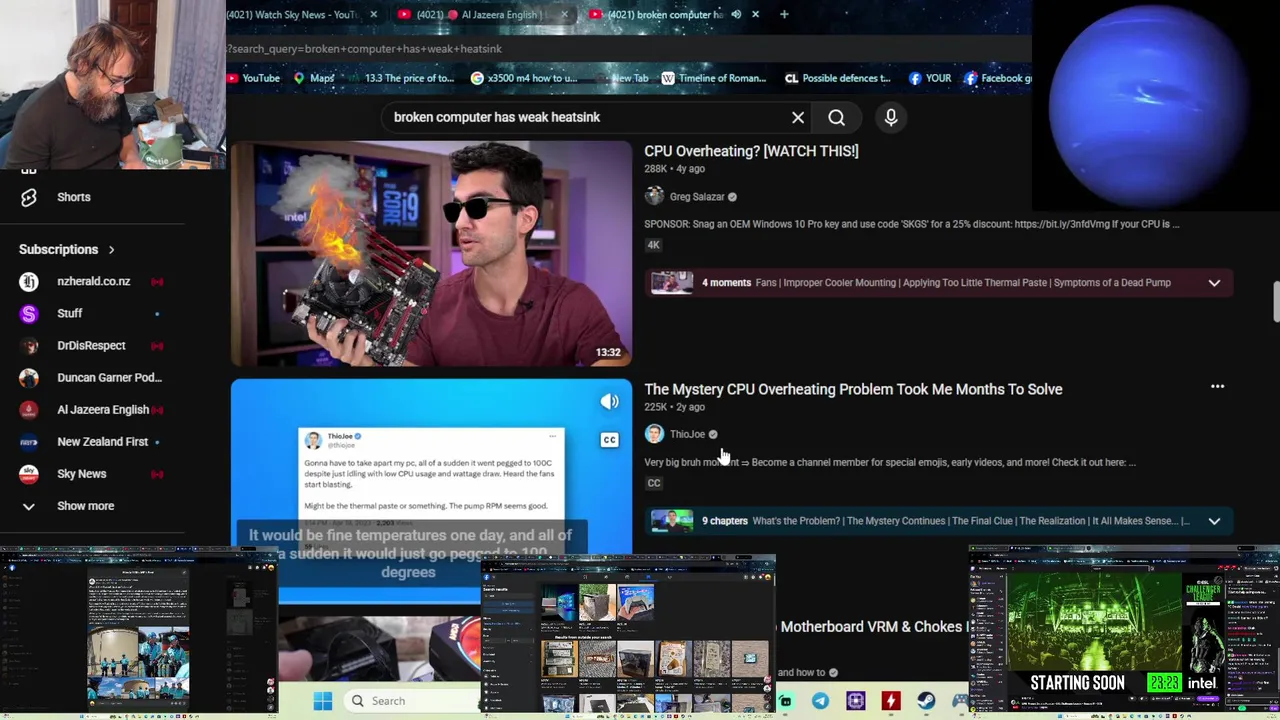Click nzherald.co.nz channel icon in sidebar
Screen dimensions: 1280x720
pos(29,281)
